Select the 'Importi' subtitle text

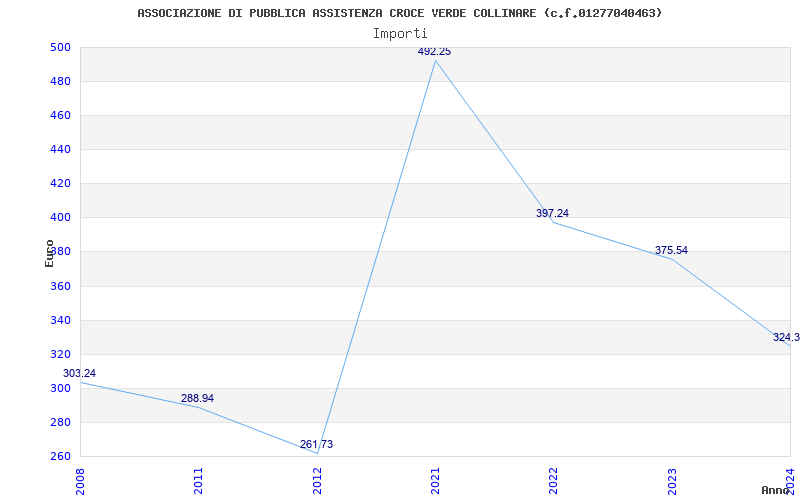(400, 34)
